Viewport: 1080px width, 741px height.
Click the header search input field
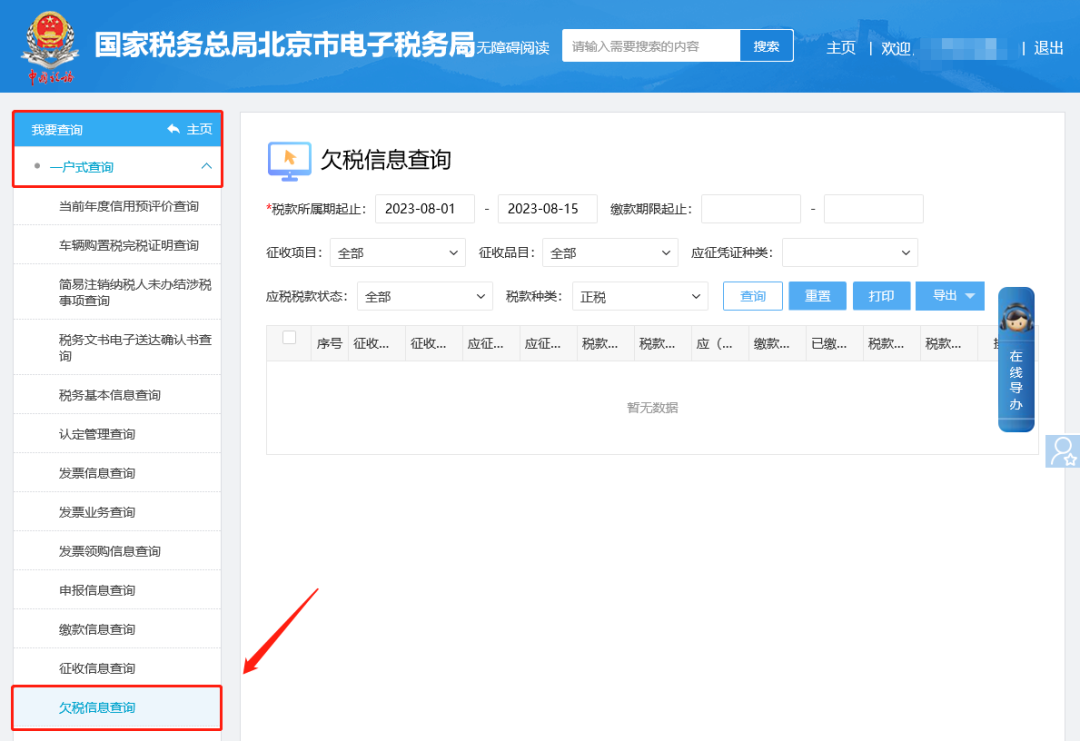pyautogui.click(x=651, y=46)
